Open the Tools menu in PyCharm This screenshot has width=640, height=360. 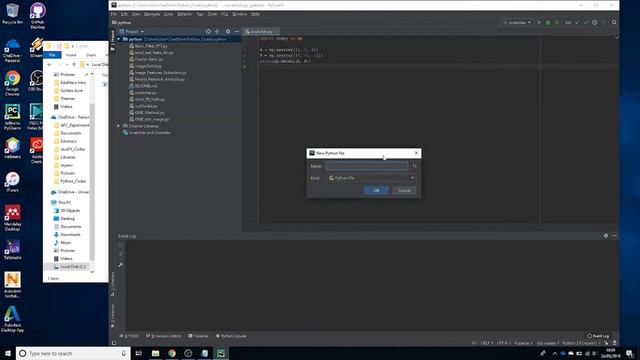(212, 14)
